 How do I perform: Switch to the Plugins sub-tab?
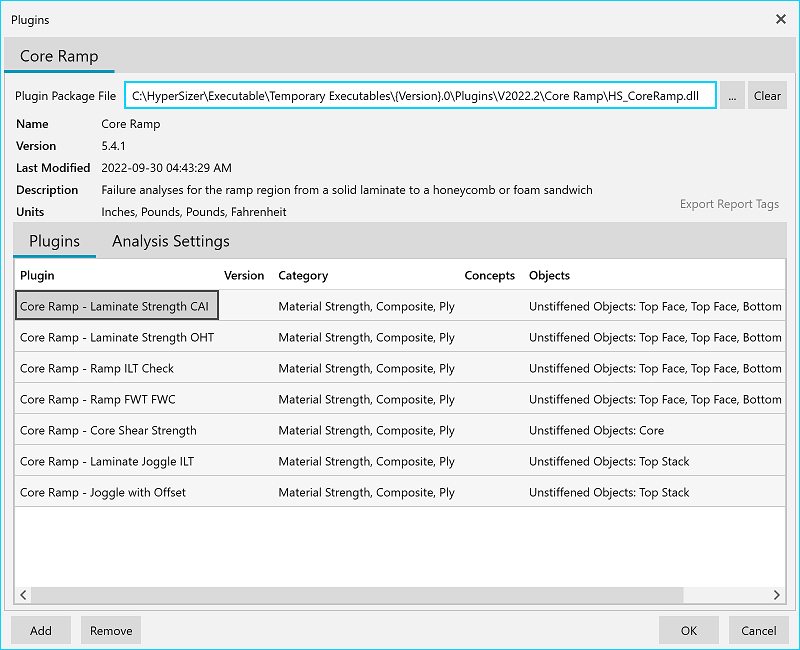pyautogui.click(x=55, y=241)
